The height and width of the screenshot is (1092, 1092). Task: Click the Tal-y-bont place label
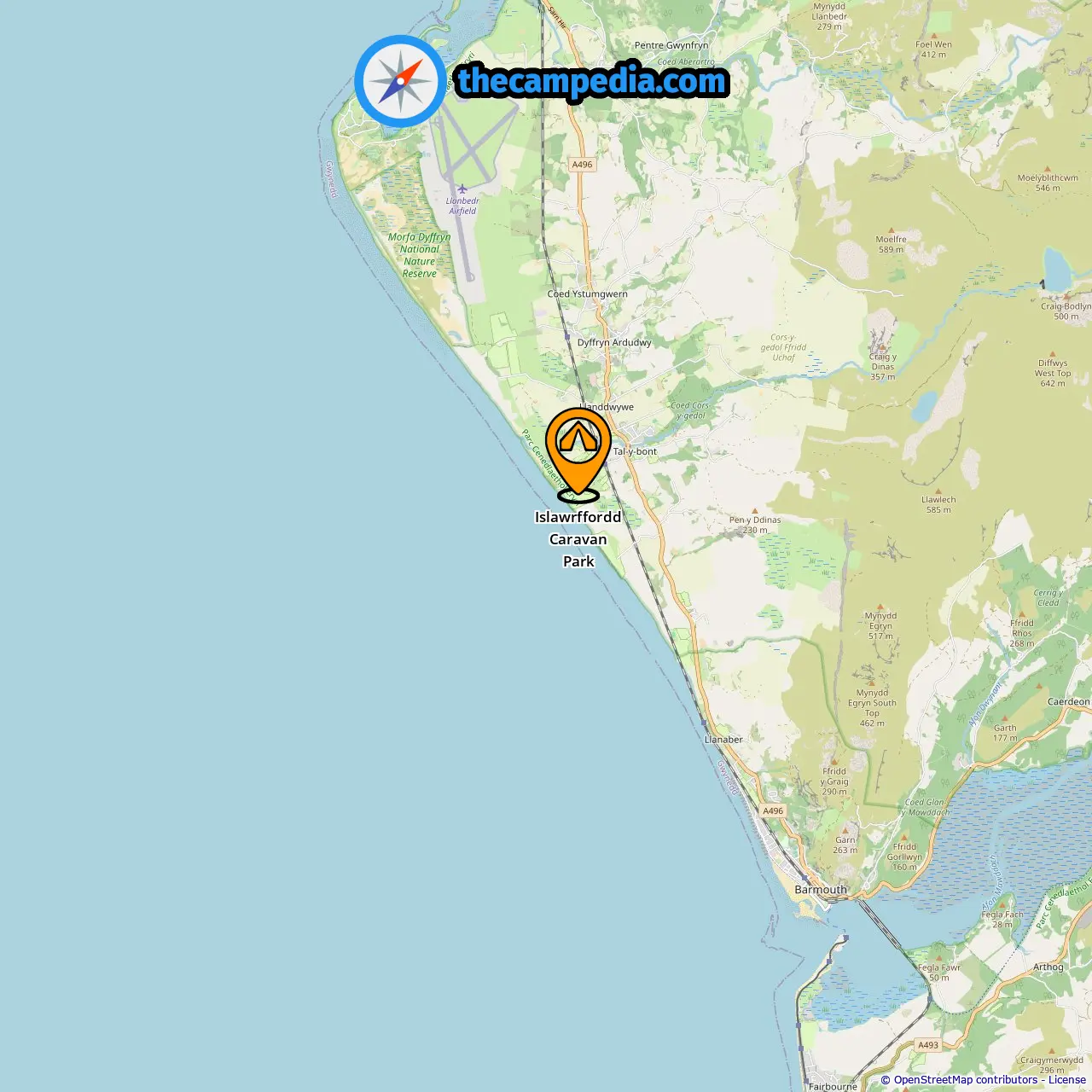coord(636,452)
